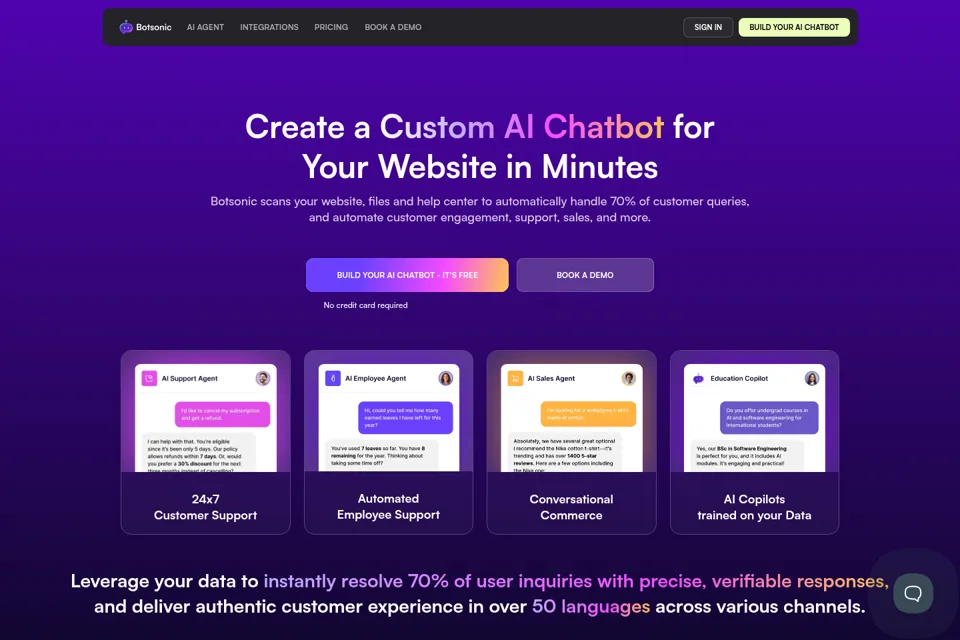Click the avatar in AI Support Agent card
The image size is (960, 640).
263,378
